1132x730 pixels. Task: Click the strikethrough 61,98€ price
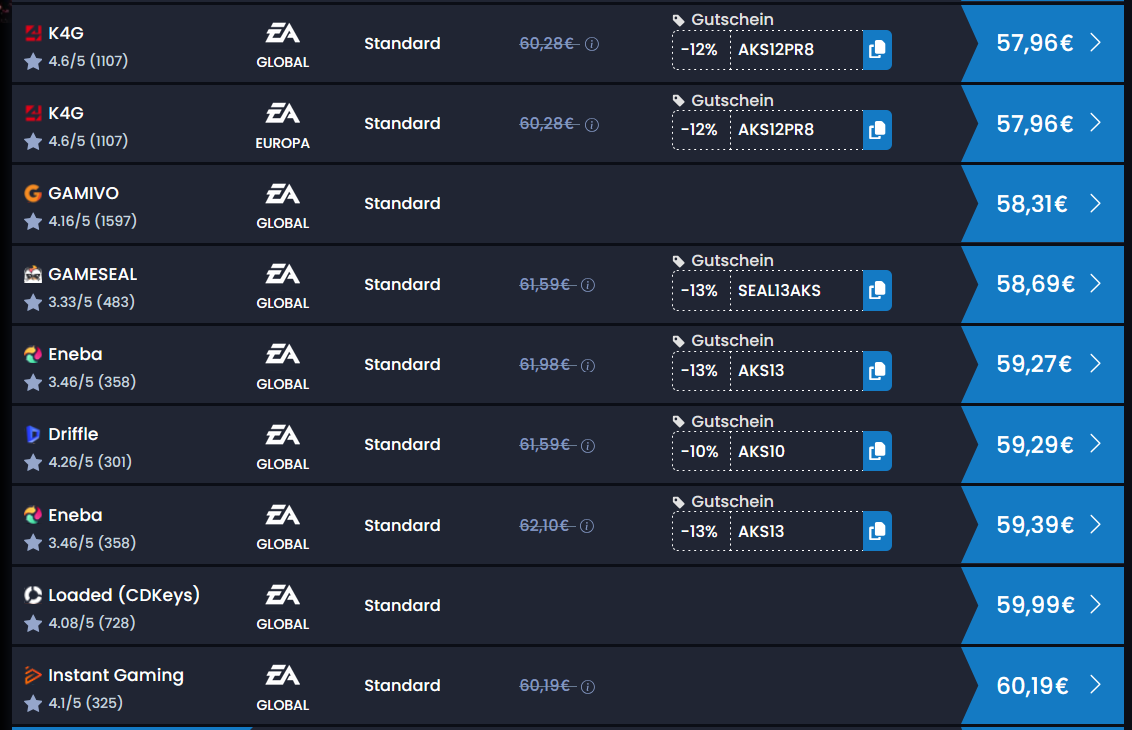(x=546, y=365)
